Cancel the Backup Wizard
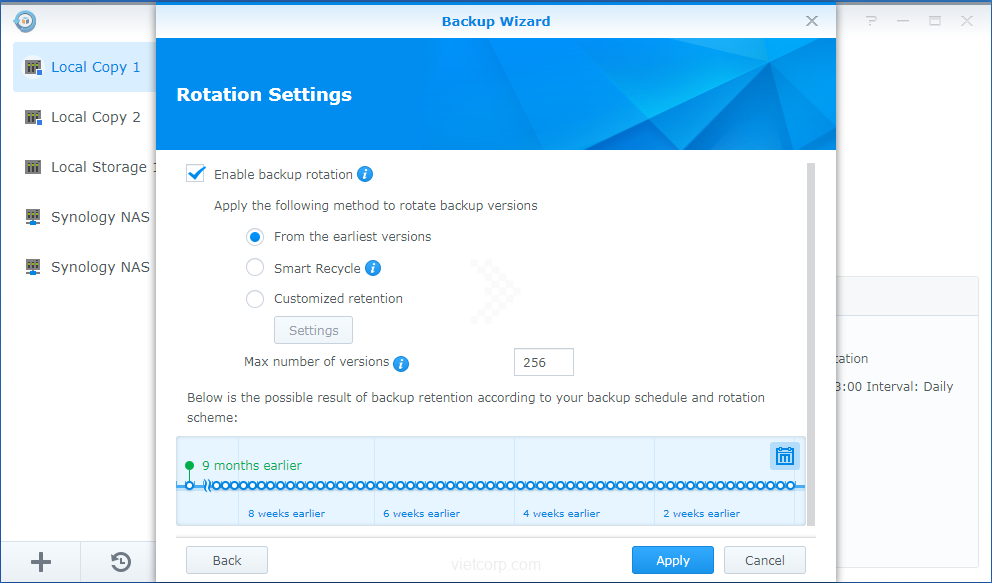992x583 pixels. click(764, 560)
